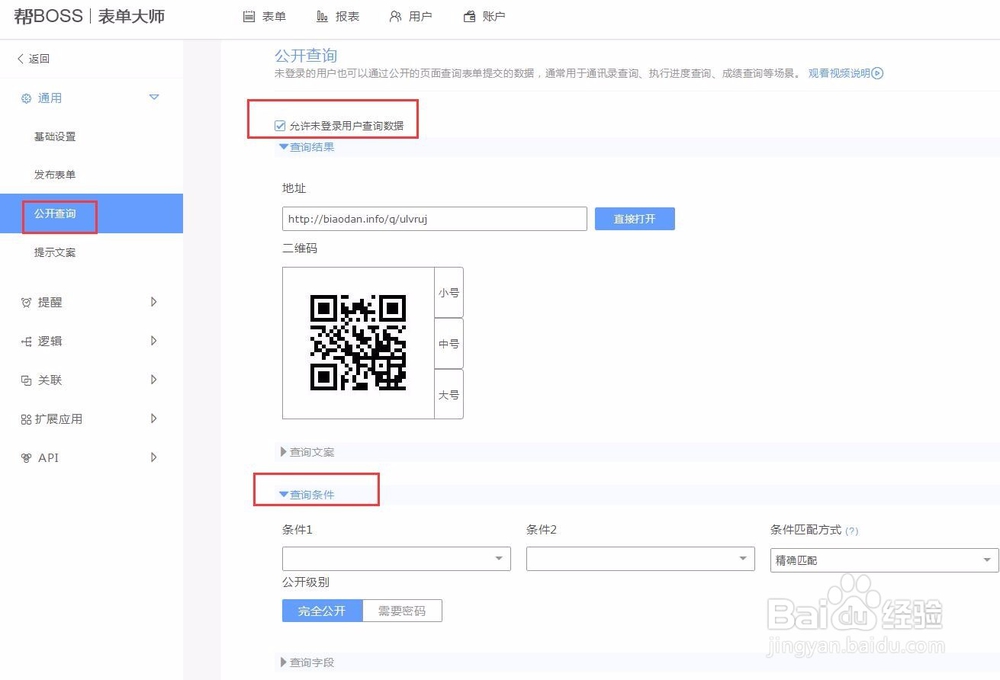Click the QR code image
This screenshot has width=1000, height=680.
[x=358, y=343]
